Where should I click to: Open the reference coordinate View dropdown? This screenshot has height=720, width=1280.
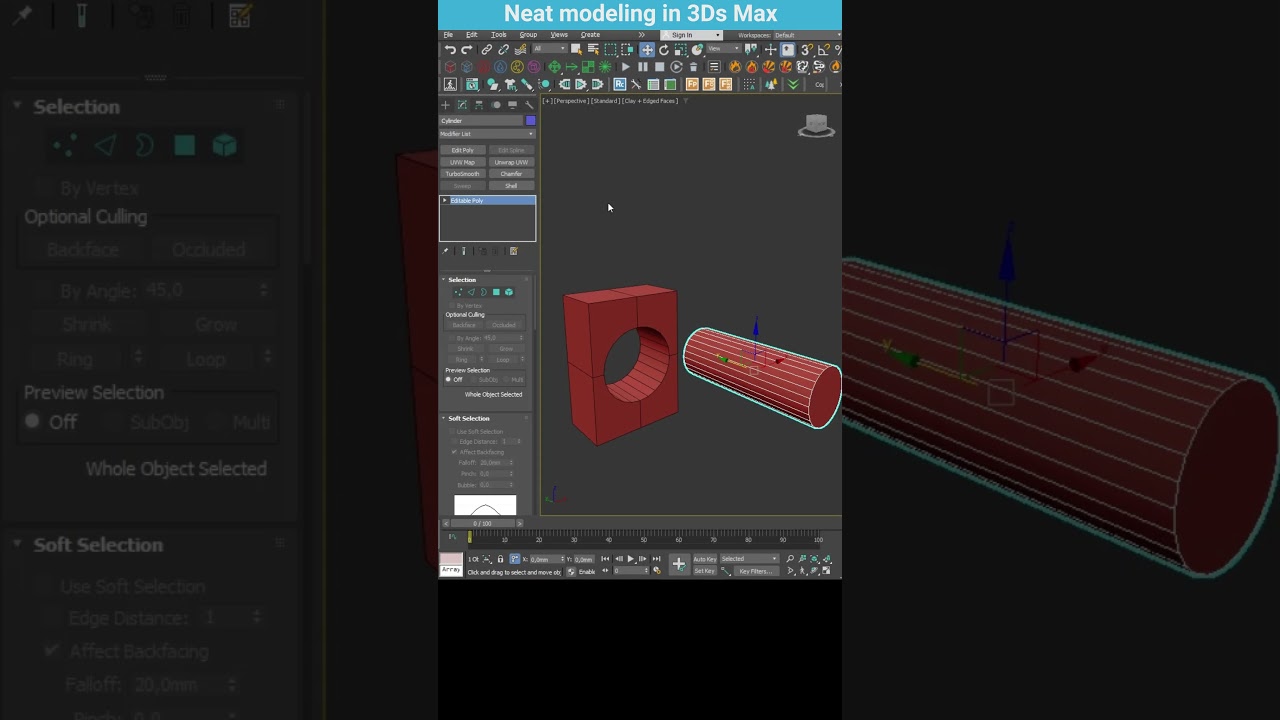tap(723, 49)
